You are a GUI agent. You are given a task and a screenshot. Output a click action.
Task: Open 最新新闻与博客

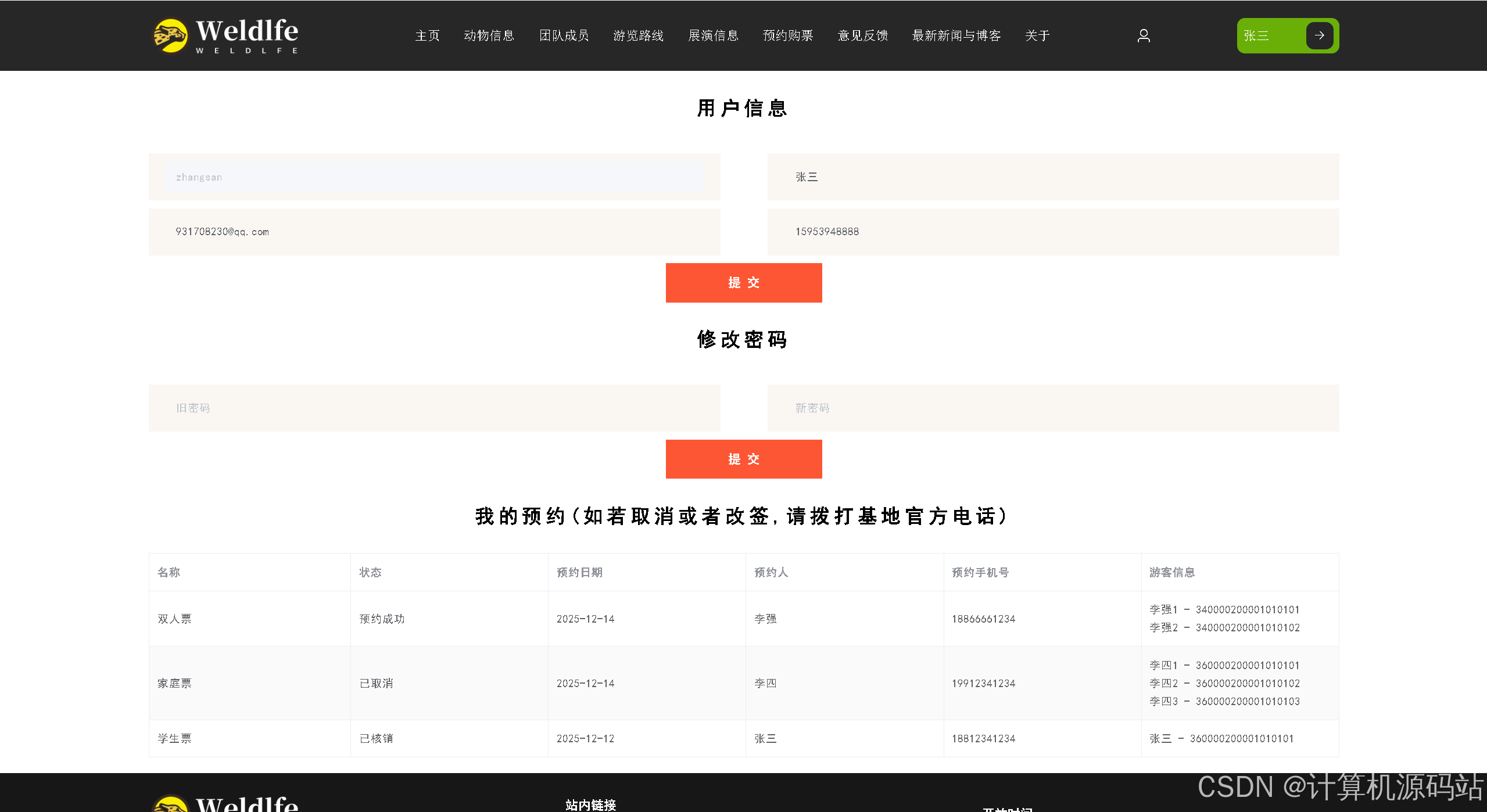[x=956, y=35]
